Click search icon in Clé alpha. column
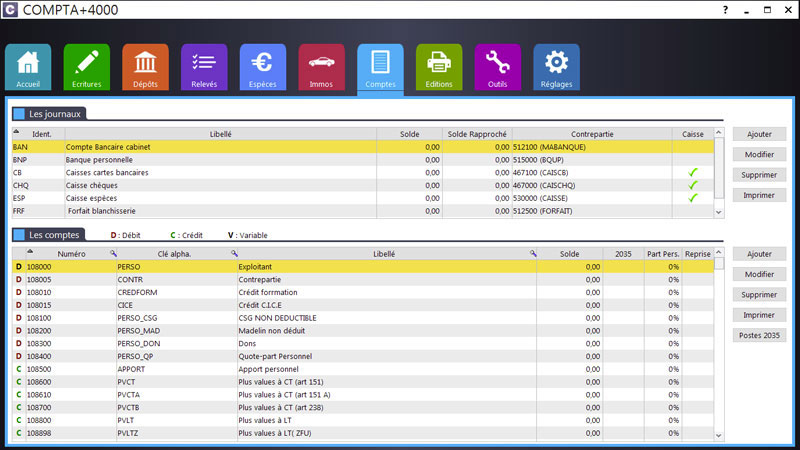 (x=234, y=254)
